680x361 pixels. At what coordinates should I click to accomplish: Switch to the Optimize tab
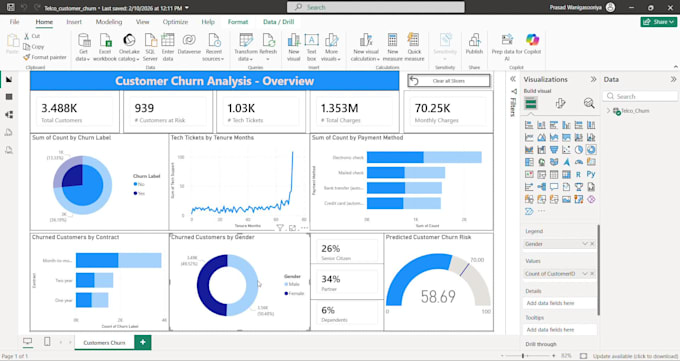pyautogui.click(x=175, y=22)
